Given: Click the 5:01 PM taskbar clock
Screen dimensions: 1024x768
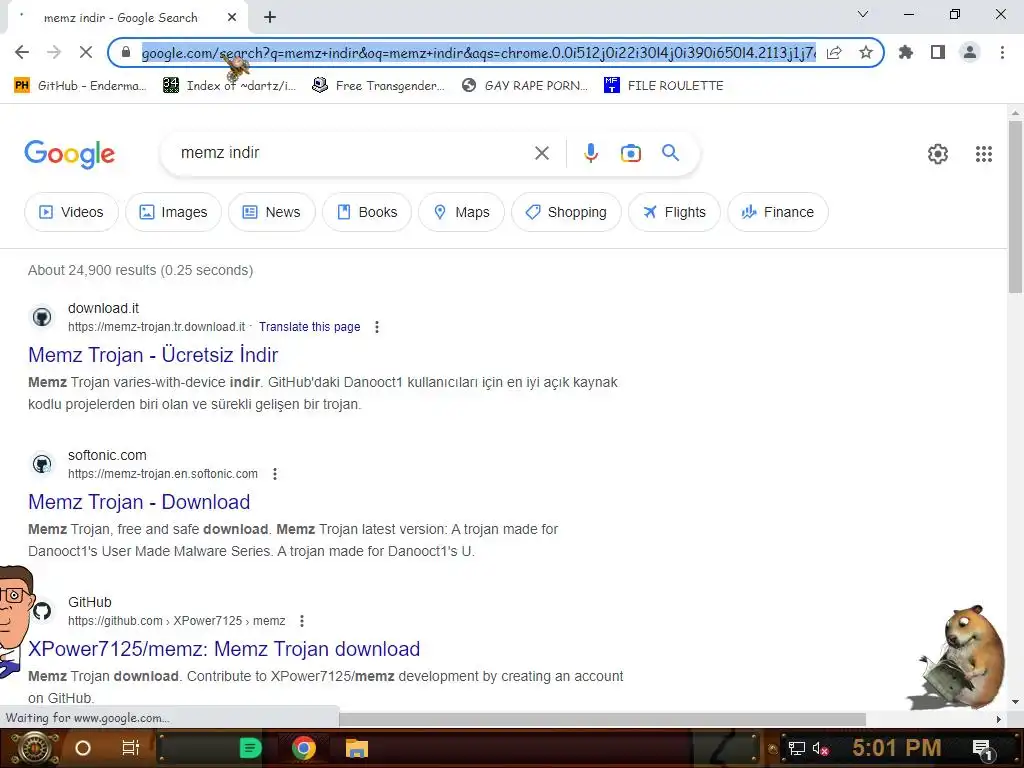Looking at the screenshot, I should (x=897, y=748).
